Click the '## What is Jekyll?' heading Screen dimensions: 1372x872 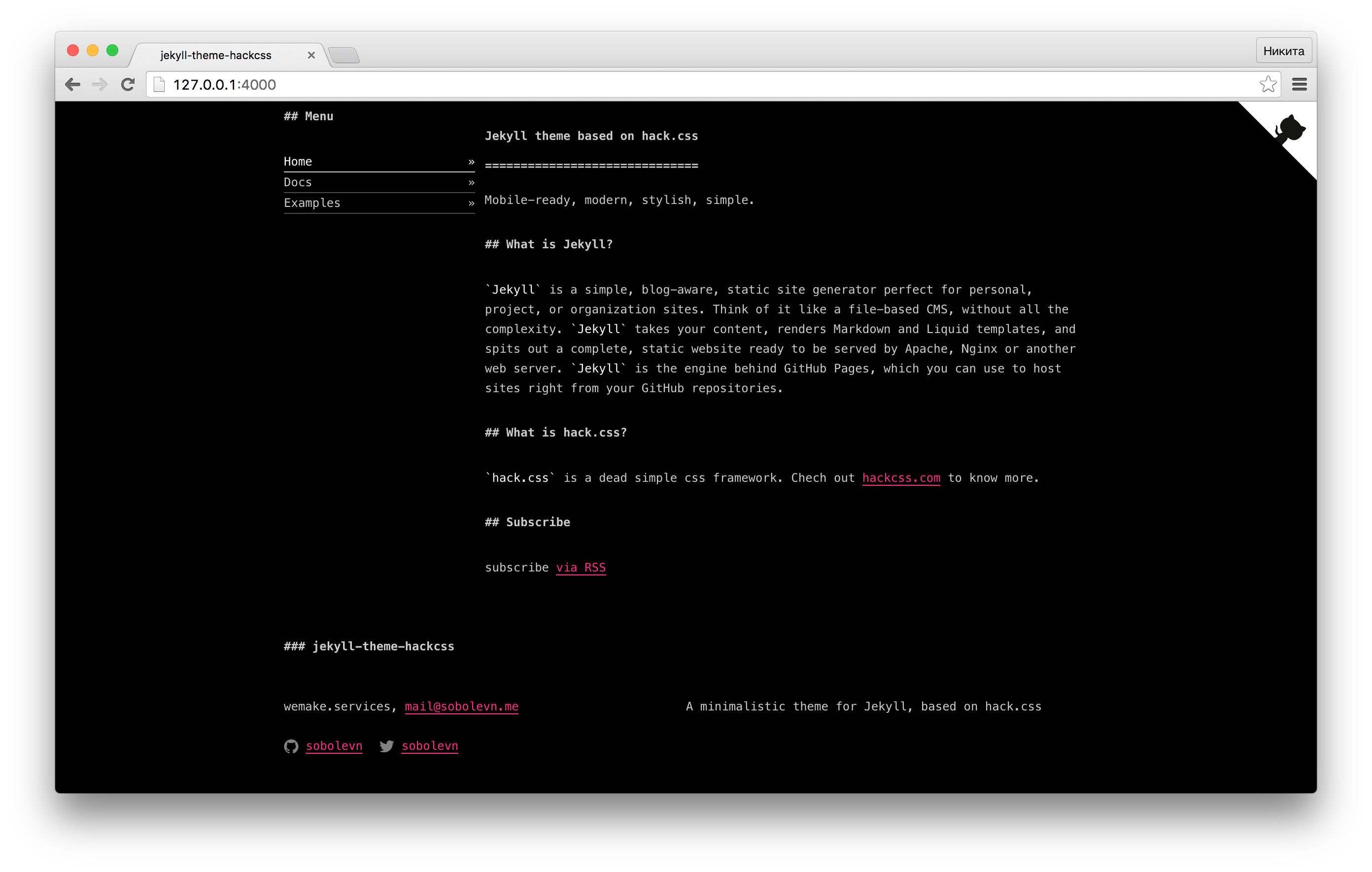549,244
